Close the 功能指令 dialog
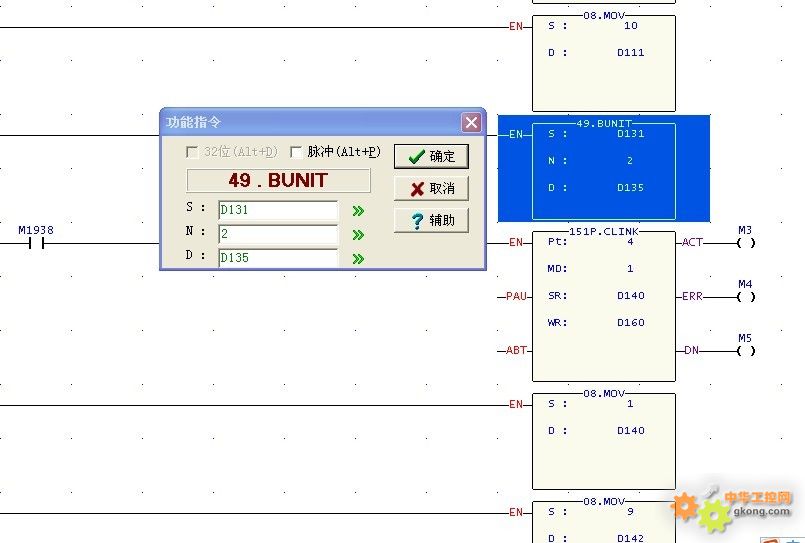 (x=471, y=122)
